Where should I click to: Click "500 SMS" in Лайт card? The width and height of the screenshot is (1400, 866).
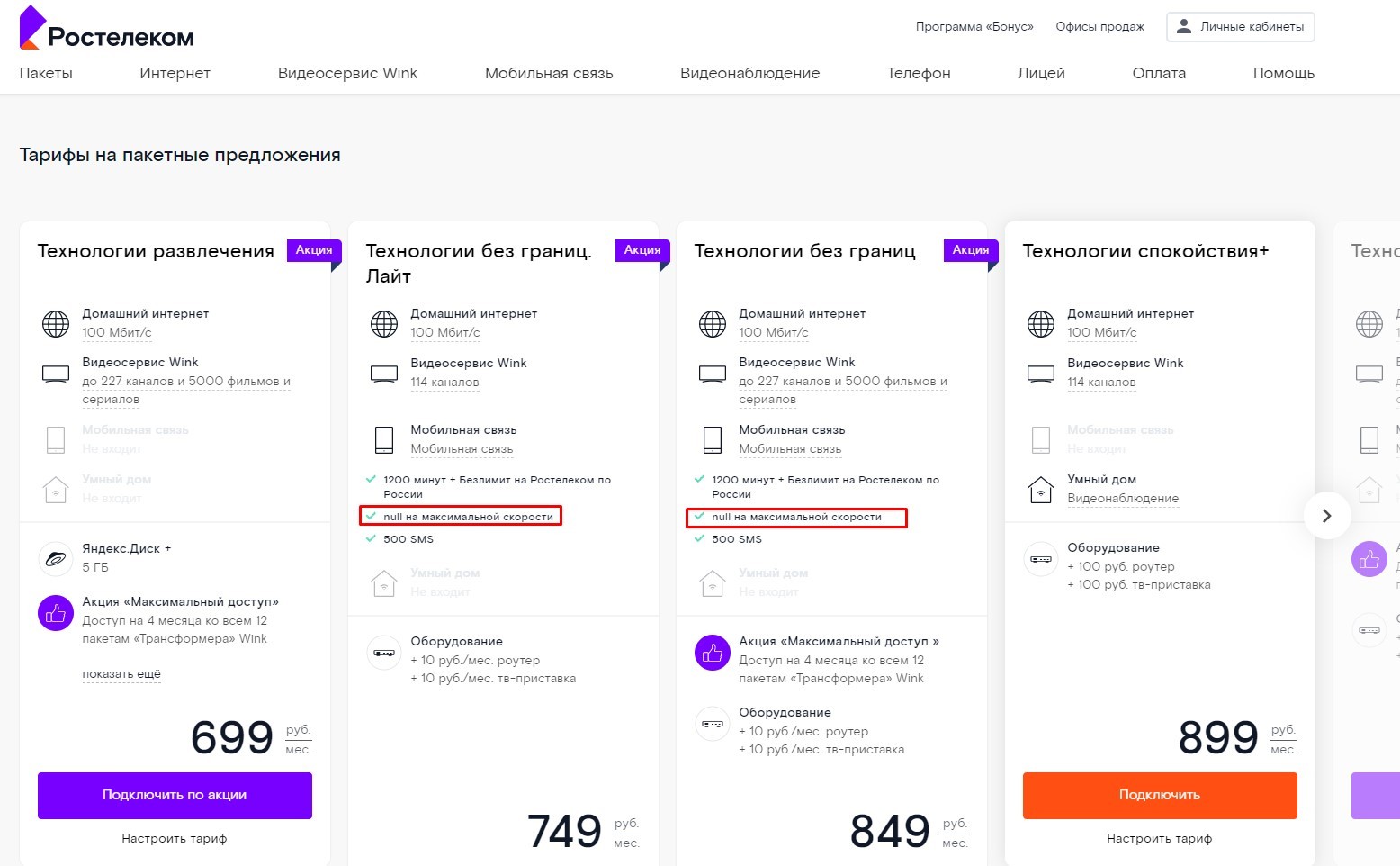(x=408, y=539)
